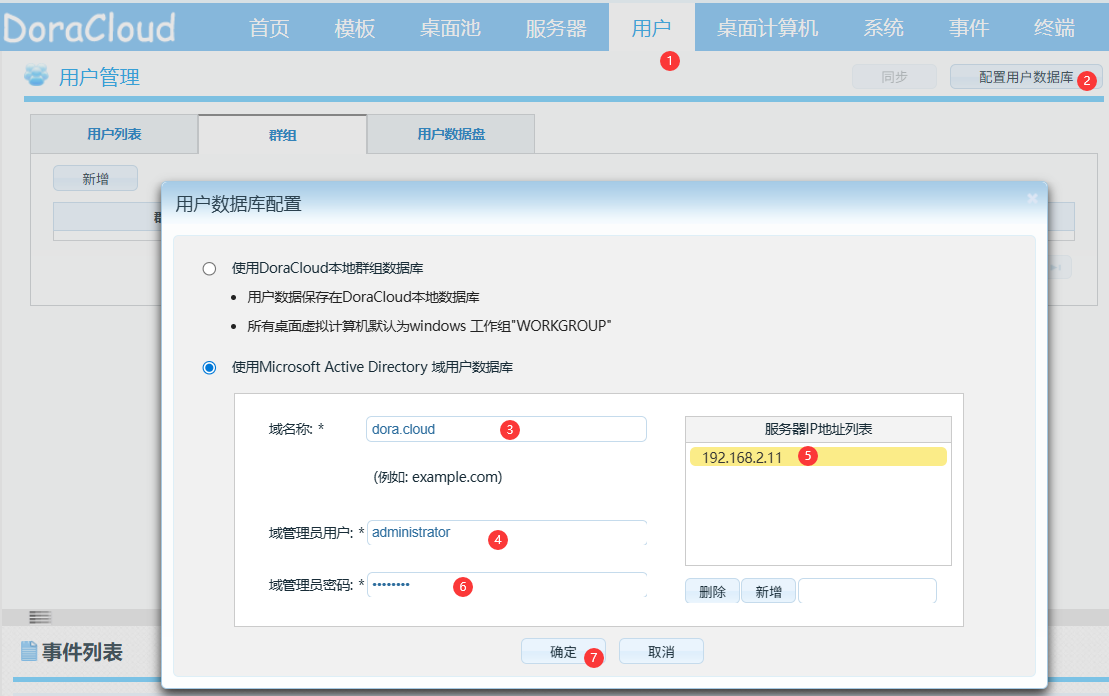Screen dimensions: 1109x696
Task: Close the 用户数据库配置 dialog
Action: point(1032,199)
